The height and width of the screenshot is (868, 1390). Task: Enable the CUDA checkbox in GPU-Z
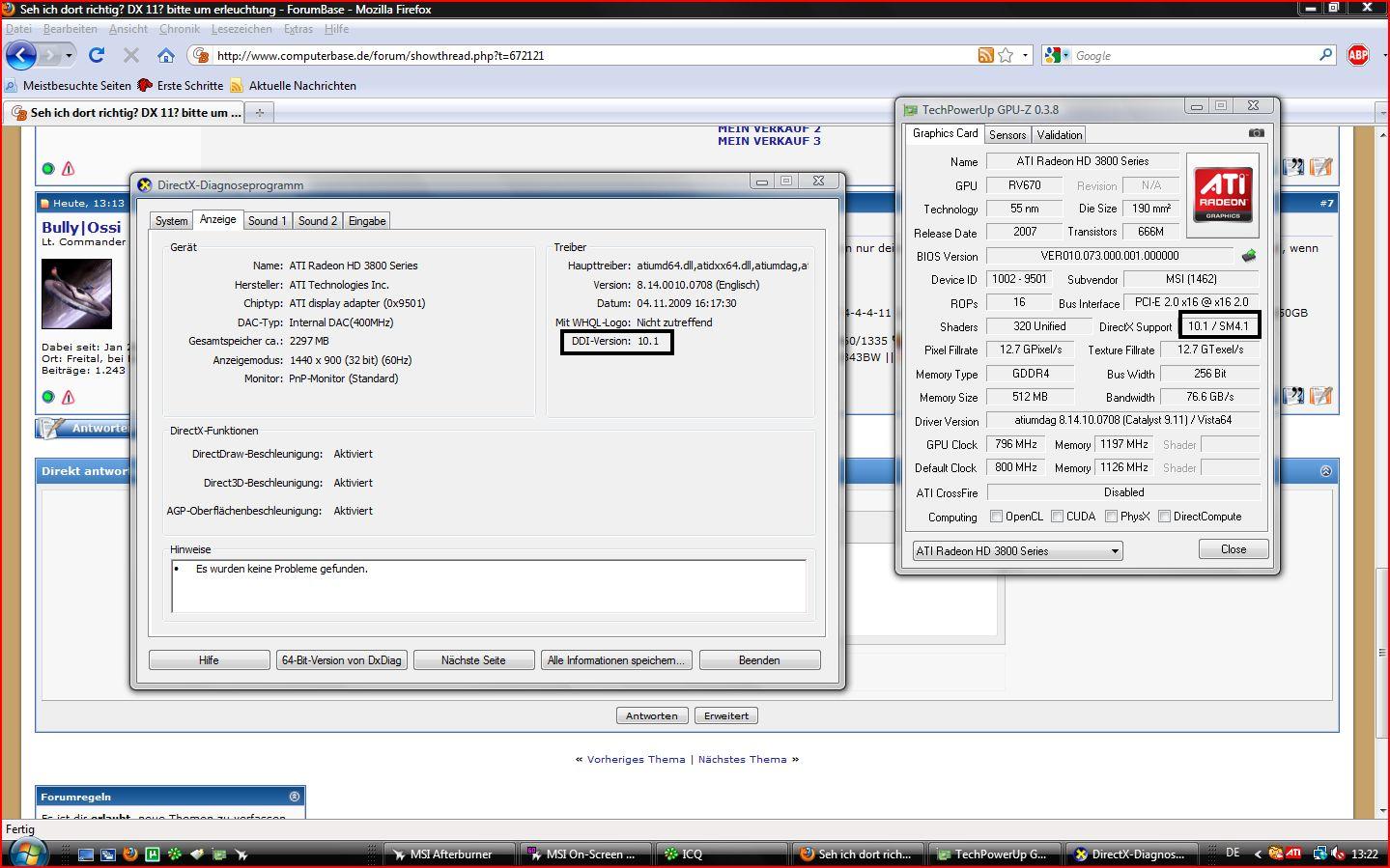[1057, 517]
